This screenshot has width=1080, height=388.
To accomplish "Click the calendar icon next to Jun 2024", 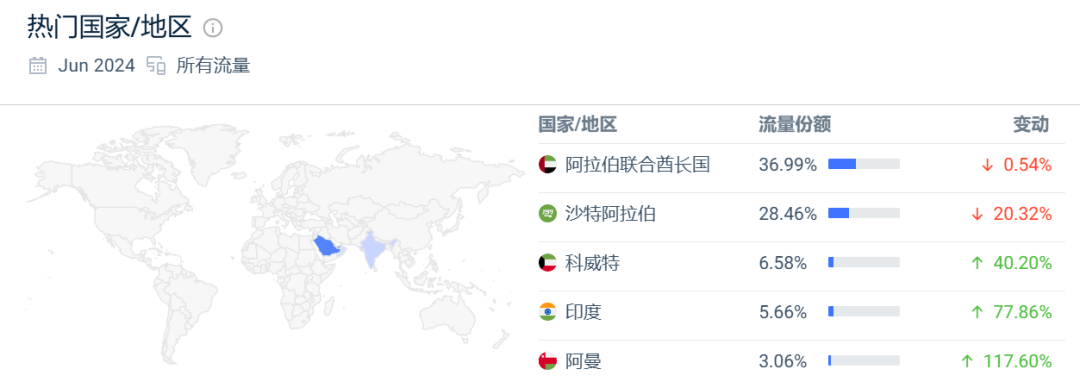I will (x=38, y=66).
